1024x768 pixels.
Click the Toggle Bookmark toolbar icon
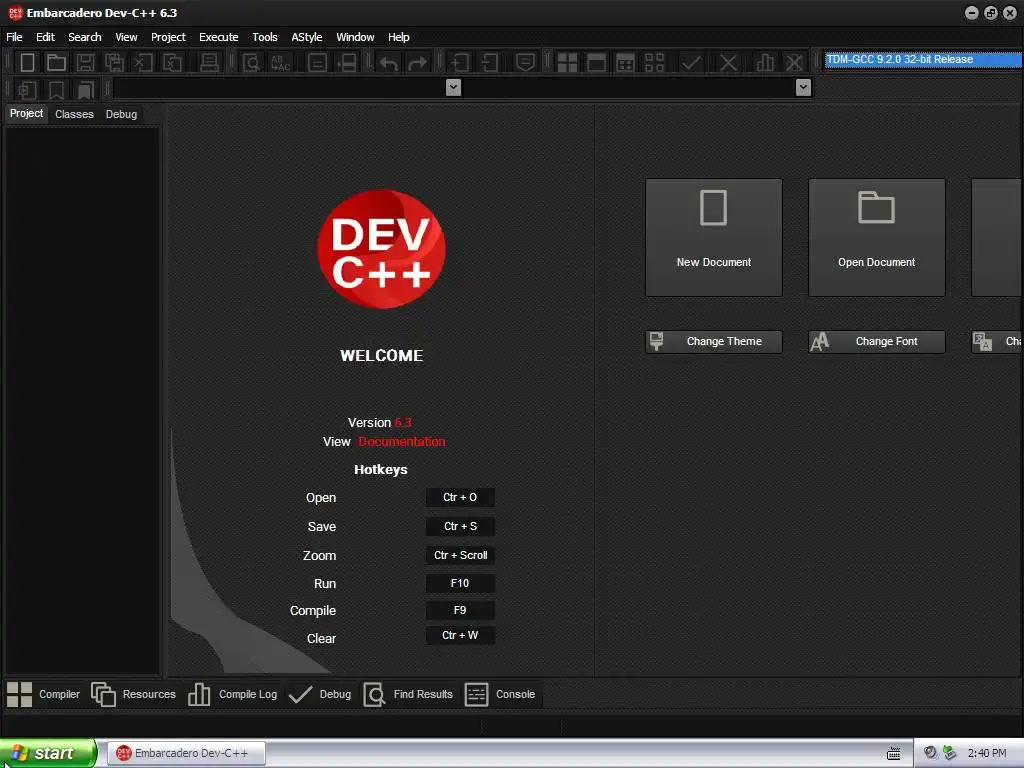pyautogui.click(x=56, y=89)
